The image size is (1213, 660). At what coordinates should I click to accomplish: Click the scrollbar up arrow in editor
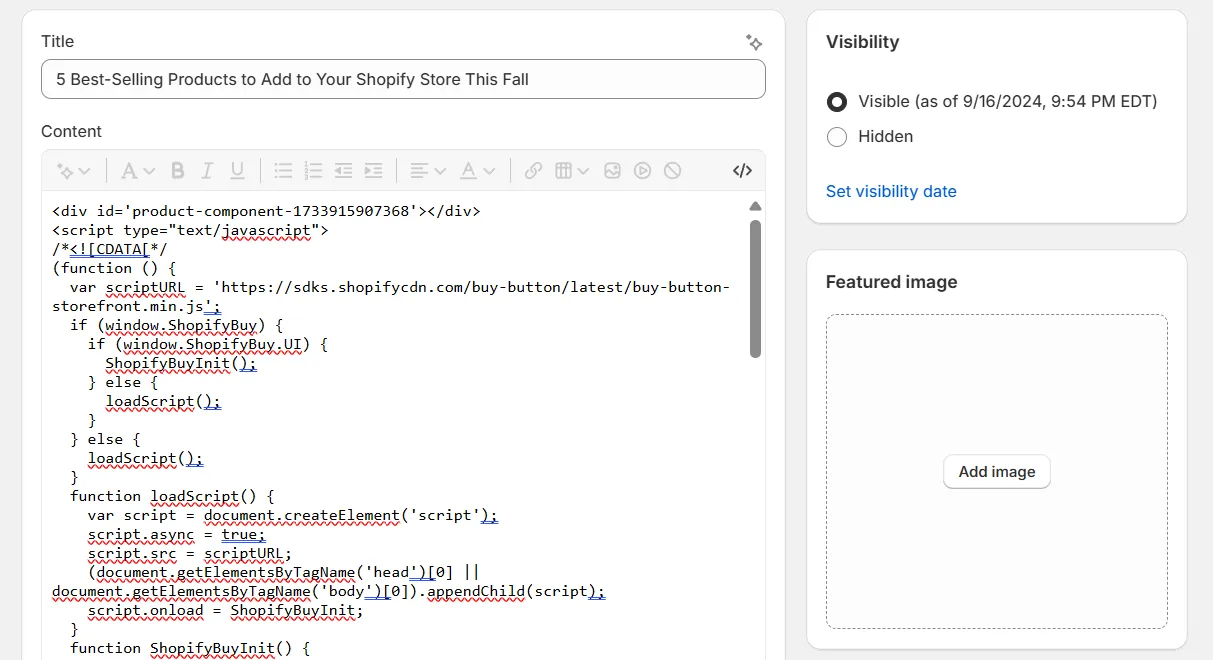click(755, 206)
